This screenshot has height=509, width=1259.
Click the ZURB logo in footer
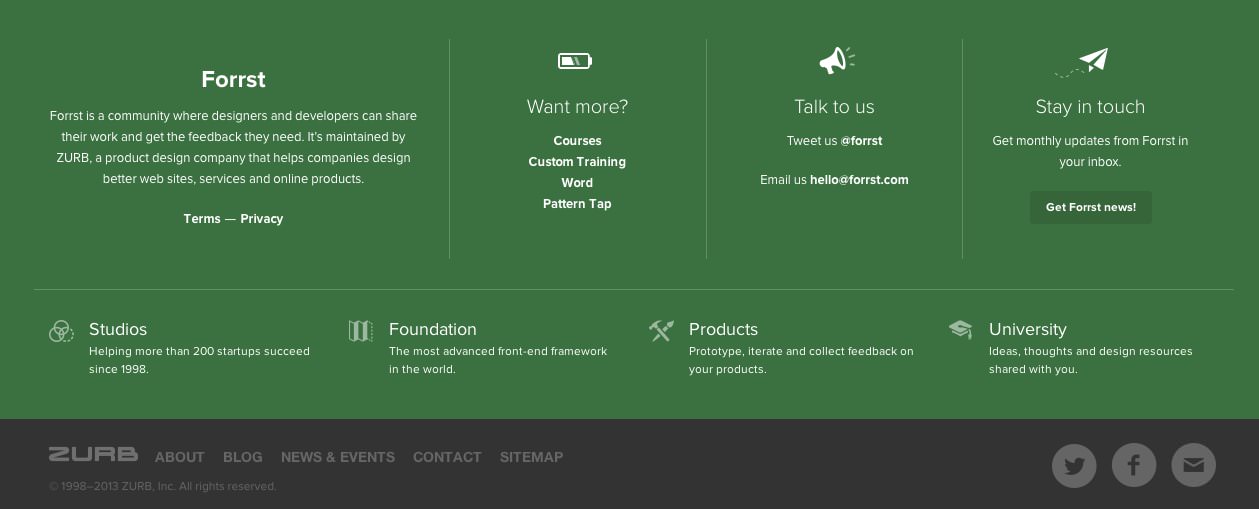click(x=93, y=455)
